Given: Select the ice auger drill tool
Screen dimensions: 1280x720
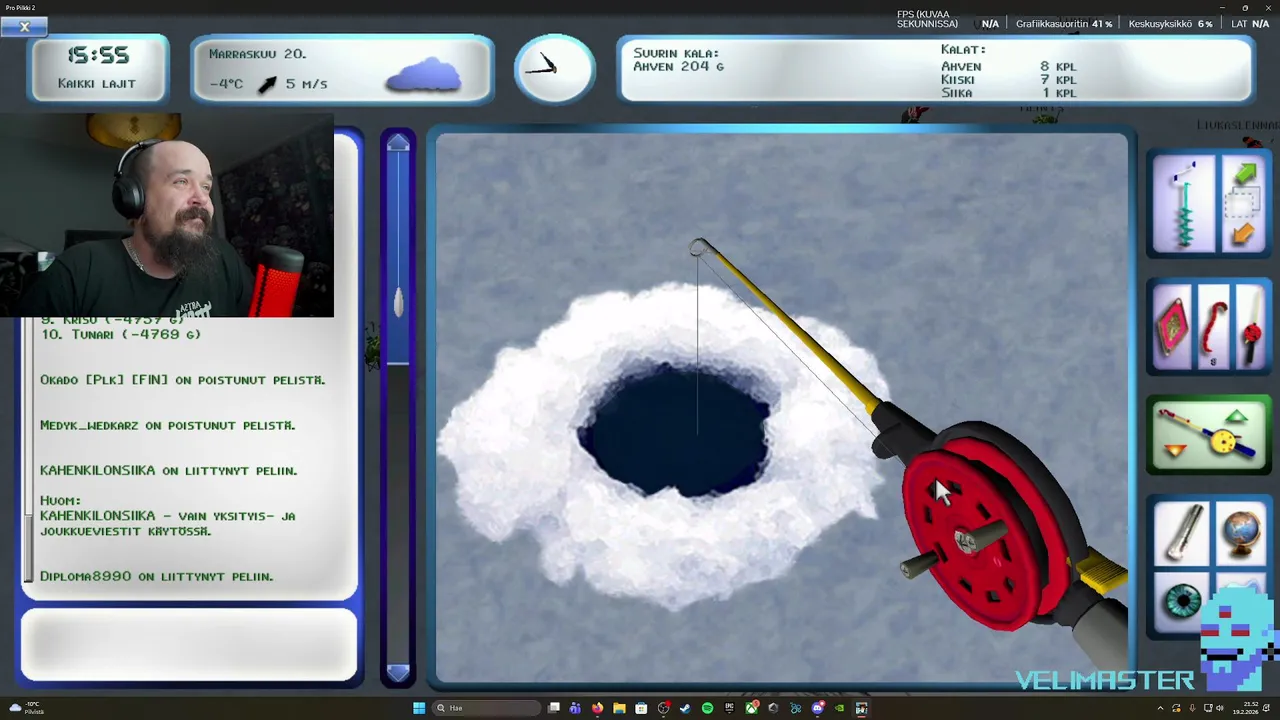Looking at the screenshot, I should (x=1185, y=204).
